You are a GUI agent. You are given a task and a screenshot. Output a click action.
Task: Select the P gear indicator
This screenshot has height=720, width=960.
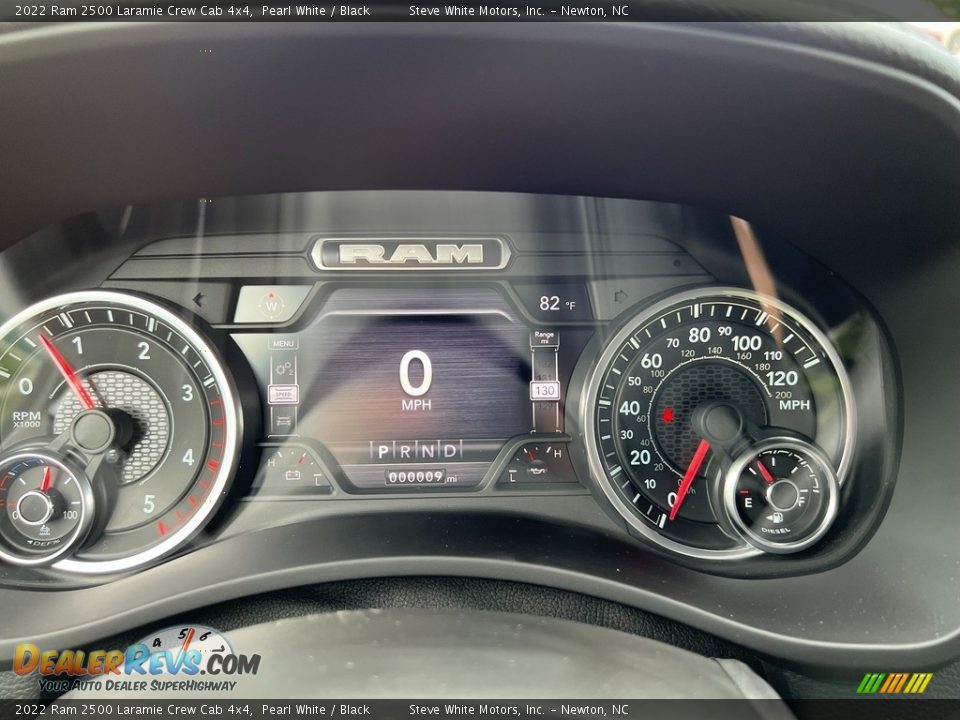tap(383, 452)
